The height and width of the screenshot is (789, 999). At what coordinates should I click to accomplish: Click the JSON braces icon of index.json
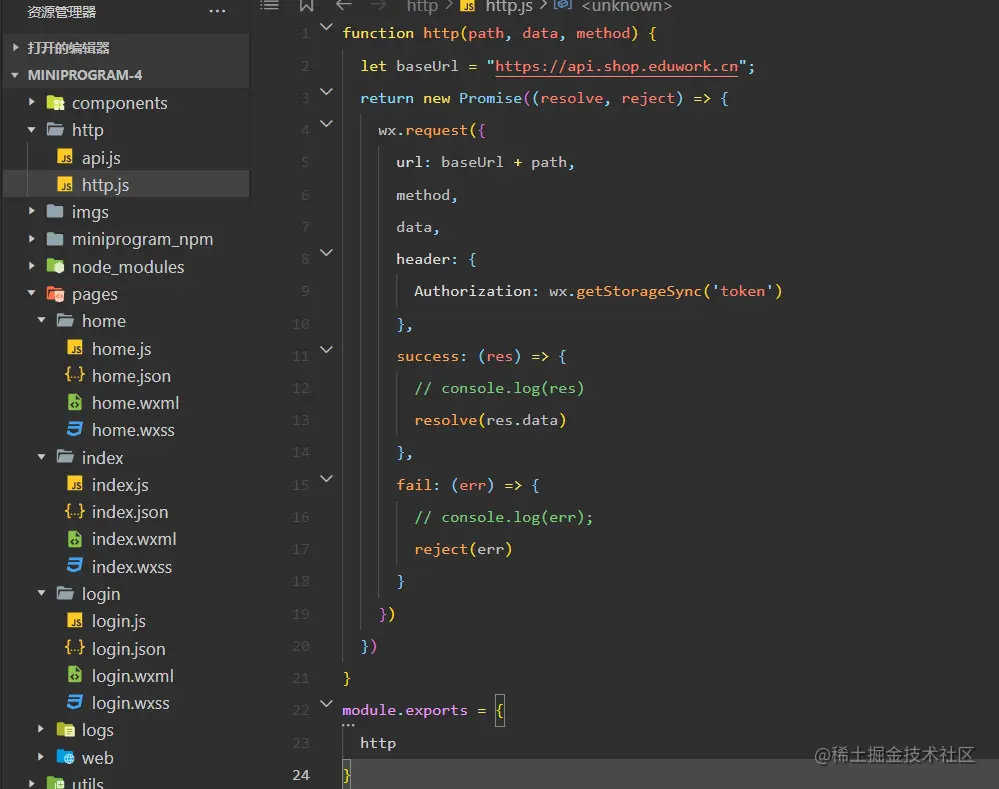coord(75,511)
